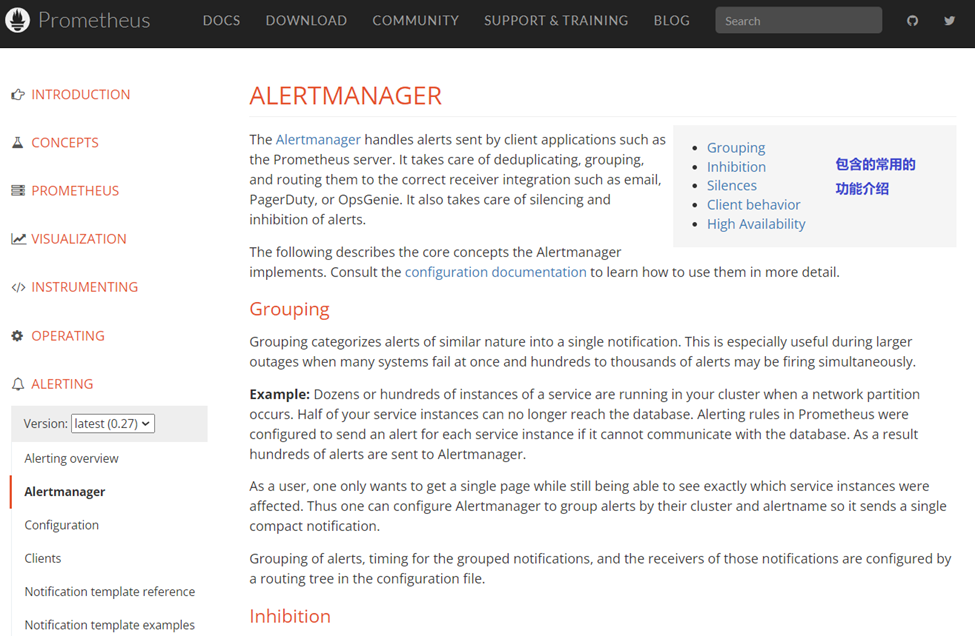The height and width of the screenshot is (636, 975).
Task: Select Alertmanager in the sidebar
Action: tap(65, 492)
